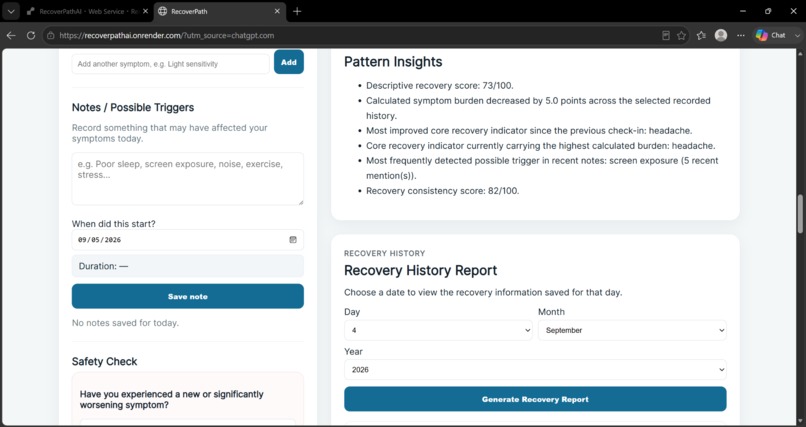Screen dimensions: 806x427
Task: Click Generate Recovery Report button
Action: [x=535, y=399]
